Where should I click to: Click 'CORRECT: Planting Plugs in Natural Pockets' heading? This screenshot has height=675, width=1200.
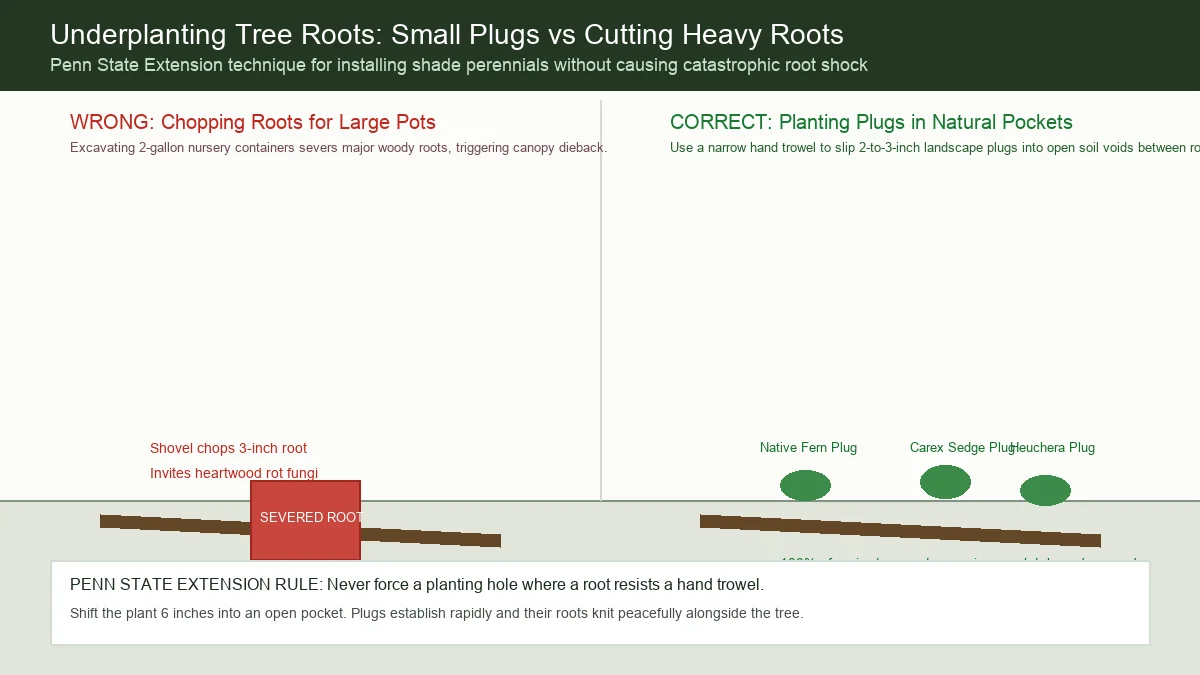871,122
